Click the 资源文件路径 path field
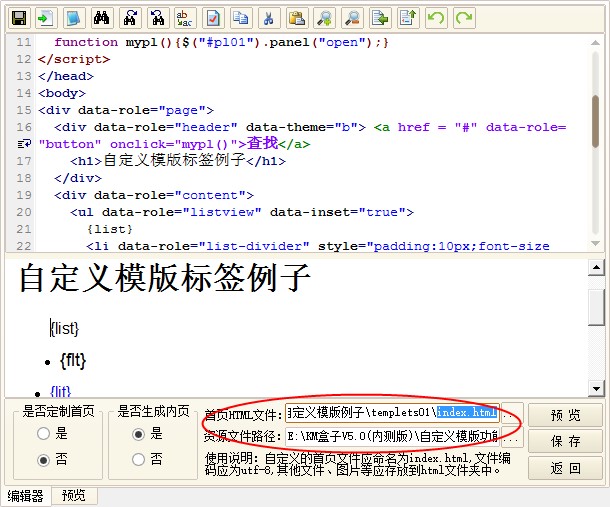610x507 pixels. [392, 437]
